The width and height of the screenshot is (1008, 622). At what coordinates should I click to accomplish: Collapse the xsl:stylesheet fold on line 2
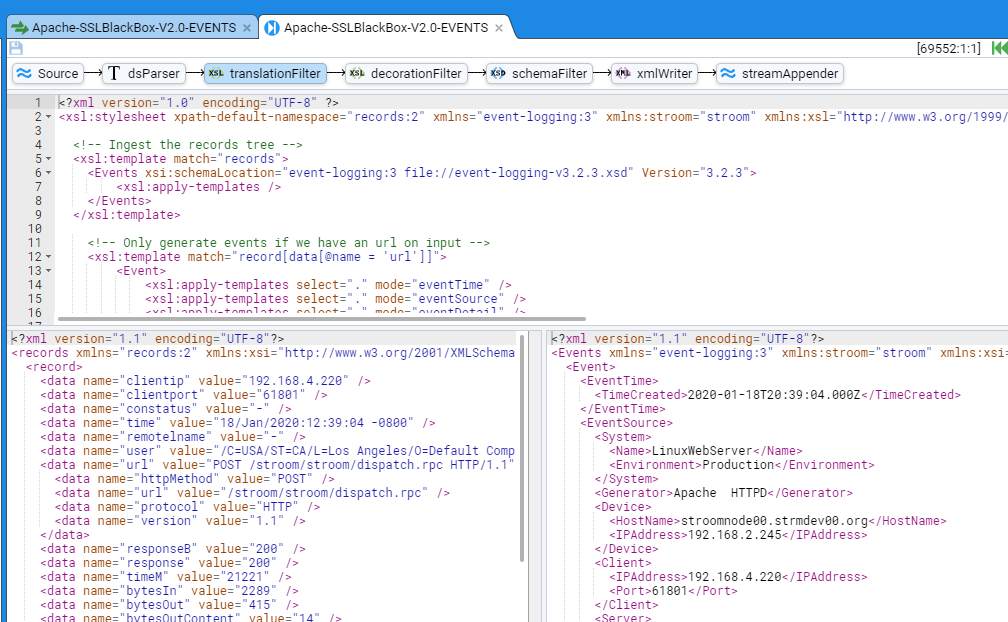(x=49, y=117)
